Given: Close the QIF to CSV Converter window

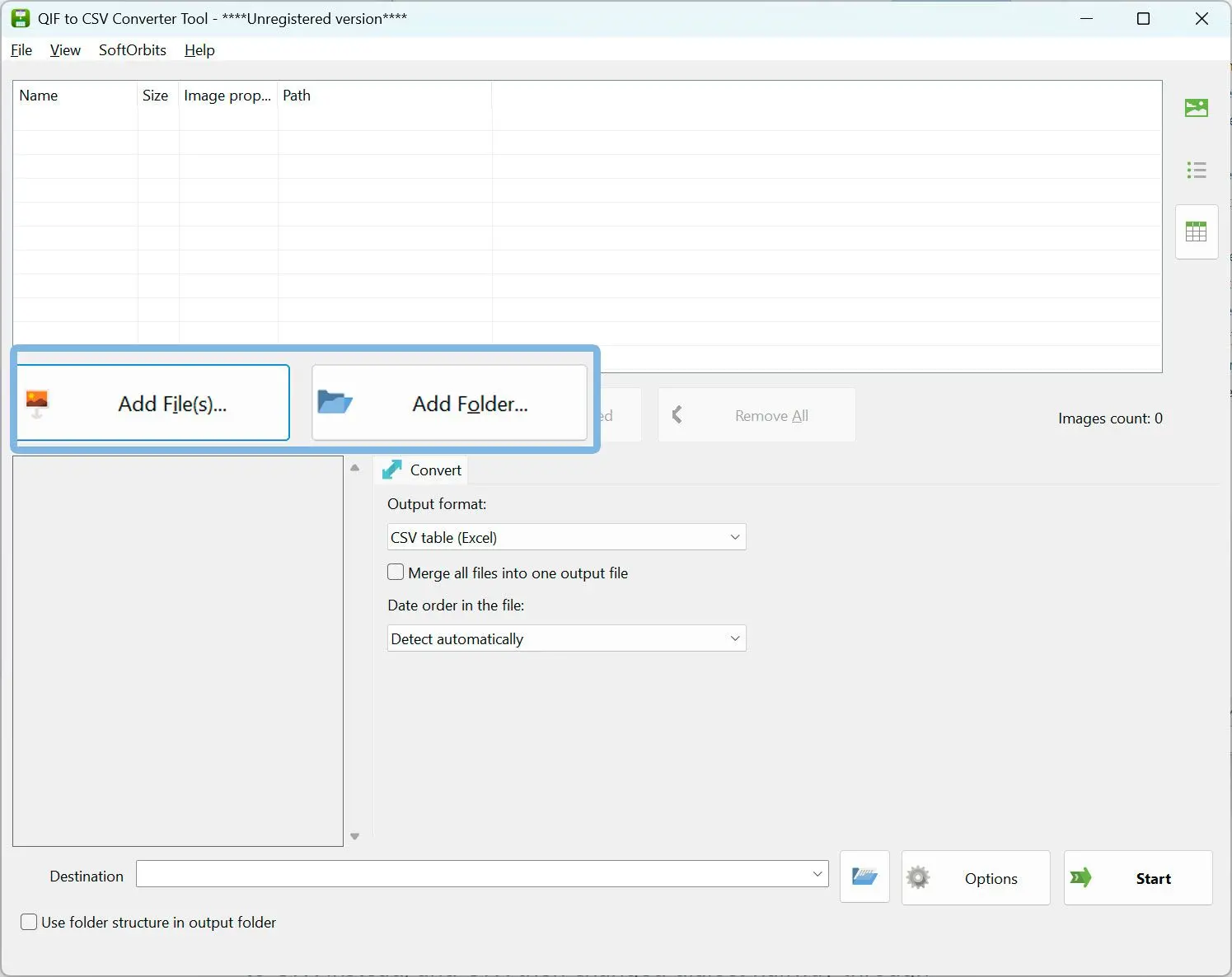Looking at the screenshot, I should click(x=1202, y=18).
